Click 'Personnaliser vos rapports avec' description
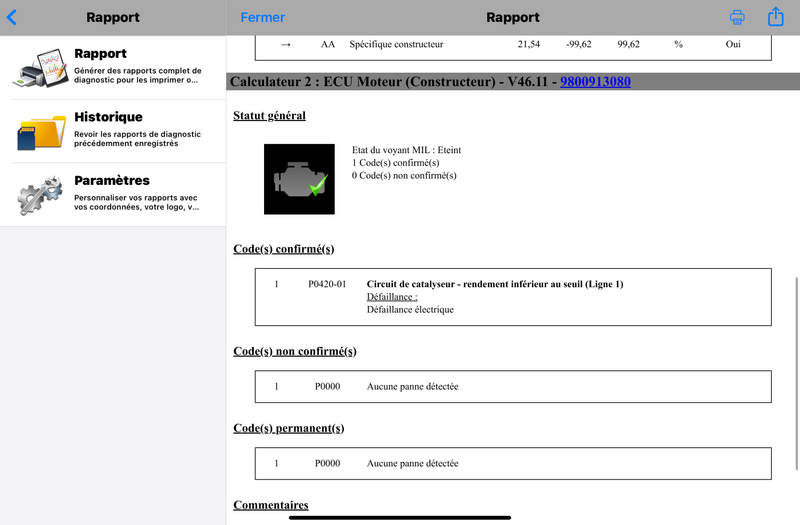 pyautogui.click(x=136, y=202)
